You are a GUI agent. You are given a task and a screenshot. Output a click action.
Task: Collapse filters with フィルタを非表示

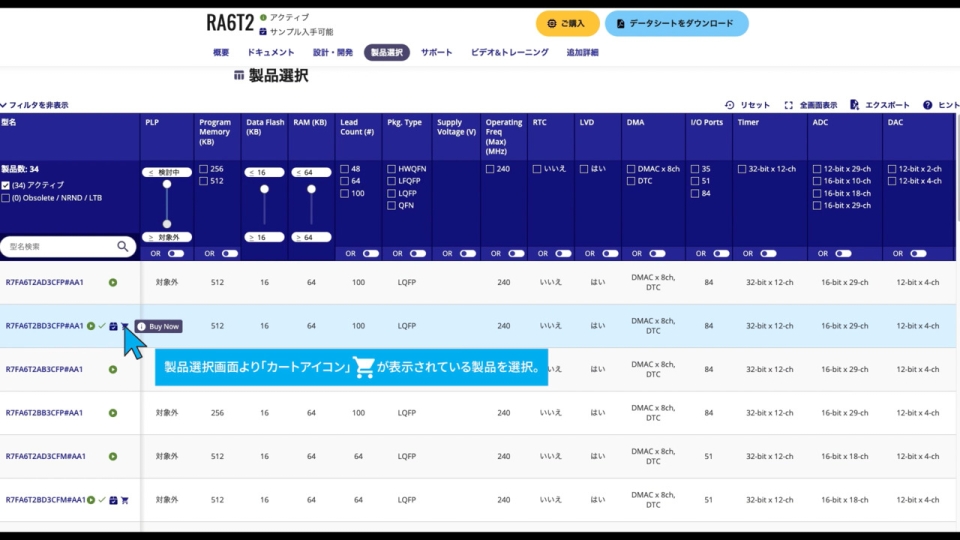pyautogui.click(x=35, y=105)
